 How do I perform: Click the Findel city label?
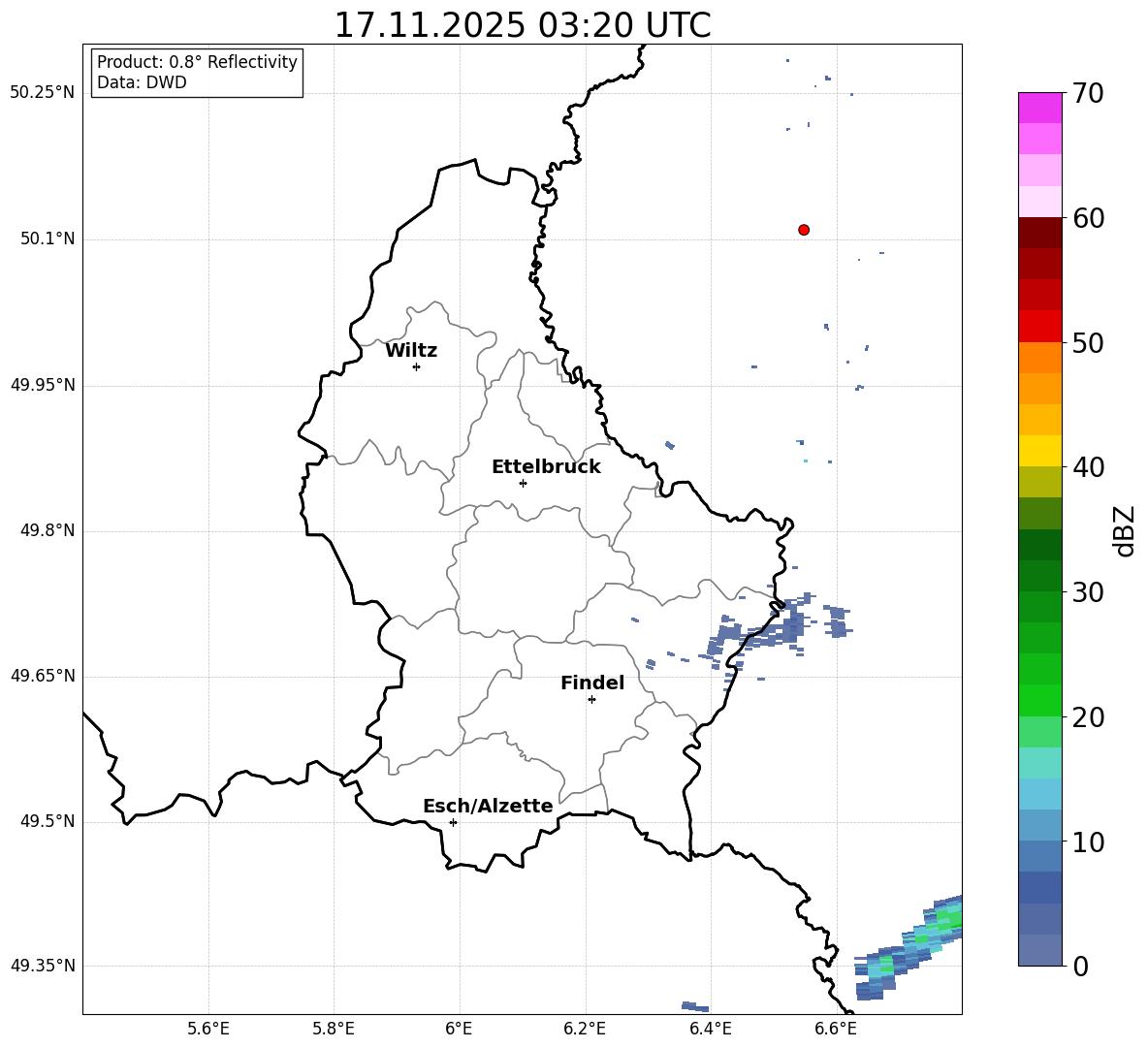[x=592, y=683]
